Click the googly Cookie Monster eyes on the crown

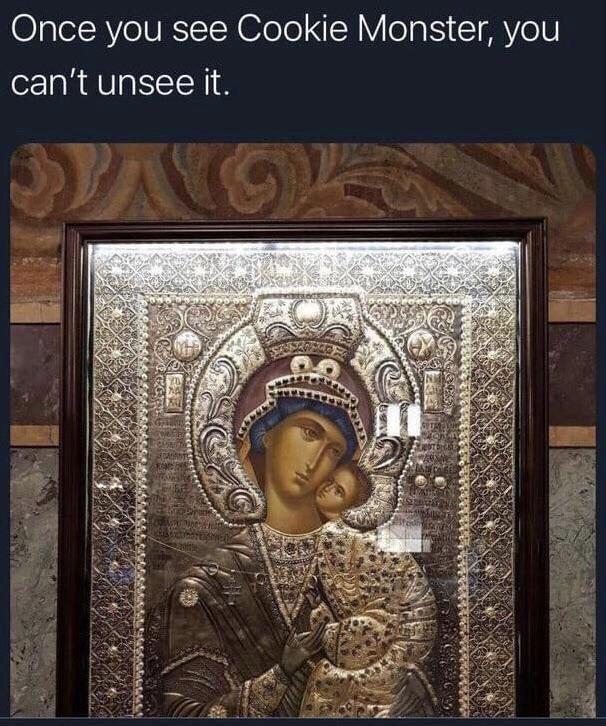315,367
